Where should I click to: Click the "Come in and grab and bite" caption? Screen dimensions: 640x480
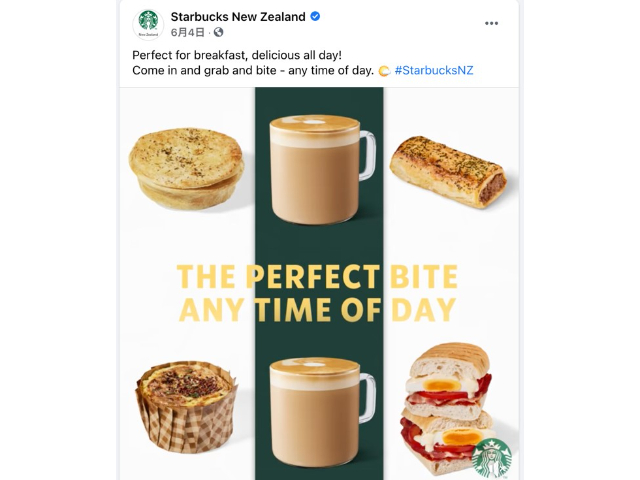point(253,71)
